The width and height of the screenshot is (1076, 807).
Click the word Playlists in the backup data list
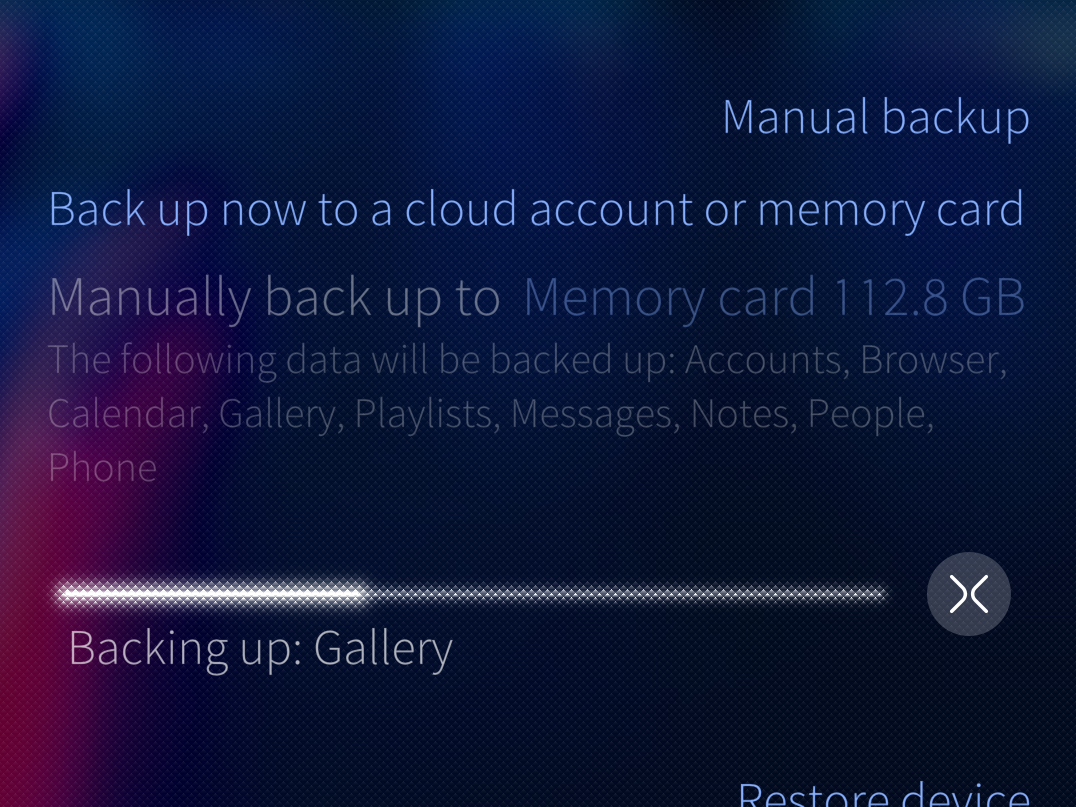point(428,414)
